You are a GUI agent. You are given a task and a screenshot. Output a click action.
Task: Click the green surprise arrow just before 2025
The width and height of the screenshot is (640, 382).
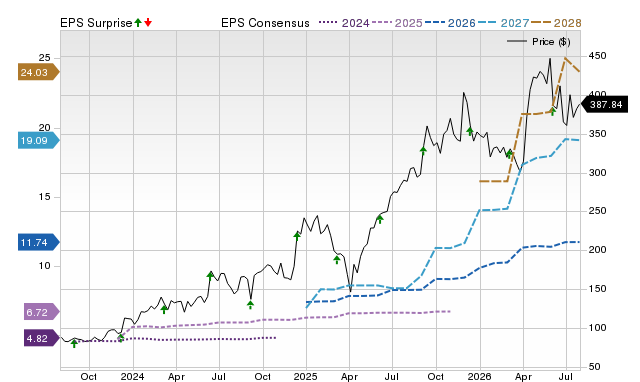click(297, 236)
